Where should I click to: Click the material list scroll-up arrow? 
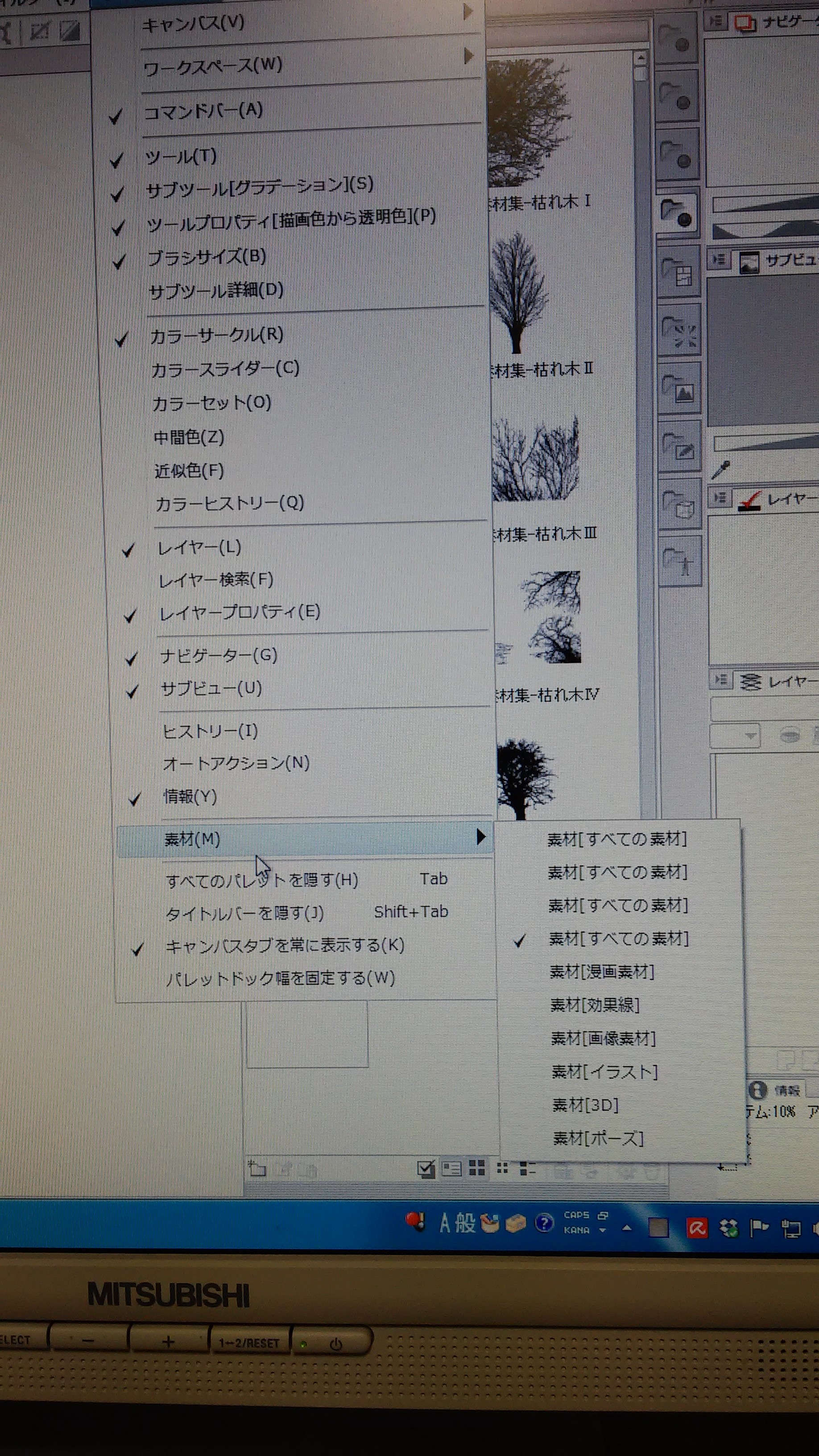pyautogui.click(x=641, y=58)
